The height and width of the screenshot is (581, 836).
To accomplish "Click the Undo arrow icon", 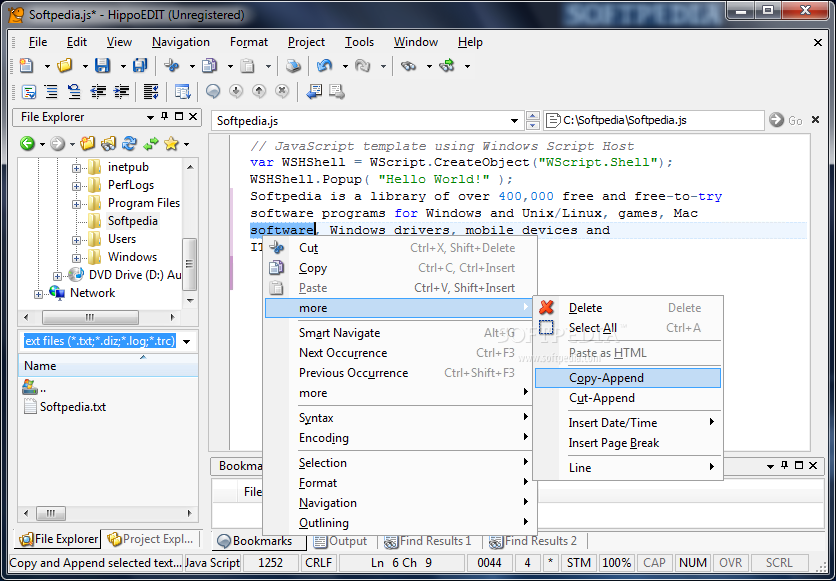I will (324, 66).
